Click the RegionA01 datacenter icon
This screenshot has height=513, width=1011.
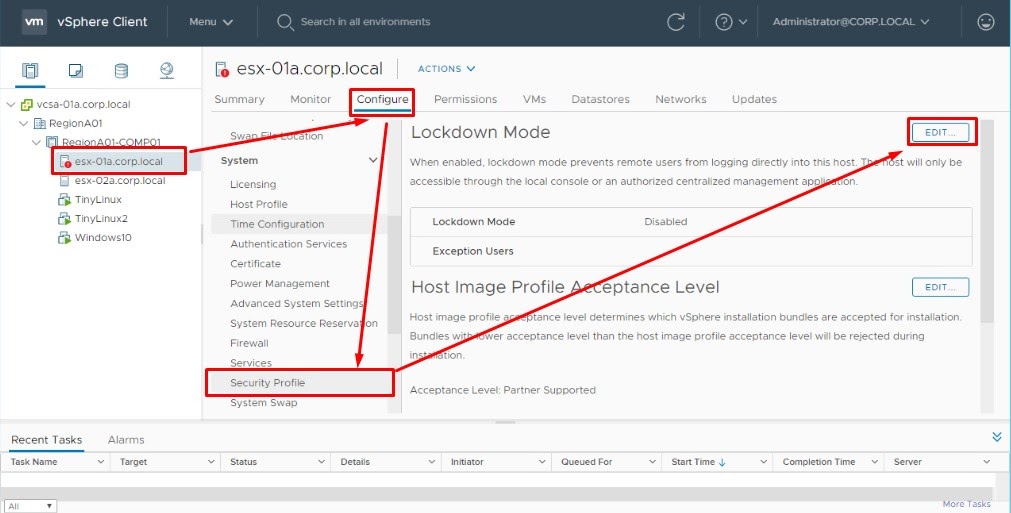coord(39,123)
